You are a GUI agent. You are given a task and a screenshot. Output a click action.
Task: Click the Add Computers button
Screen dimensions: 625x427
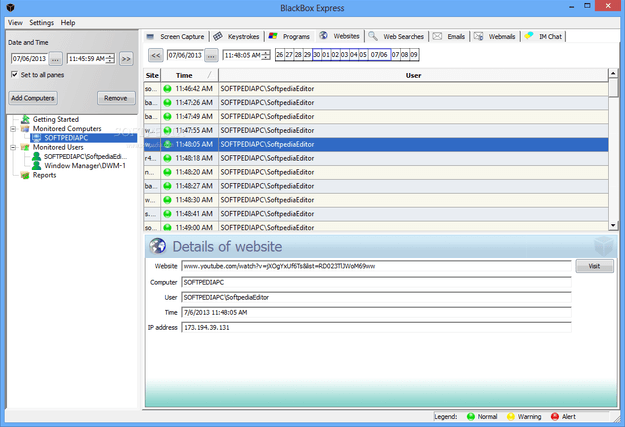point(33,98)
